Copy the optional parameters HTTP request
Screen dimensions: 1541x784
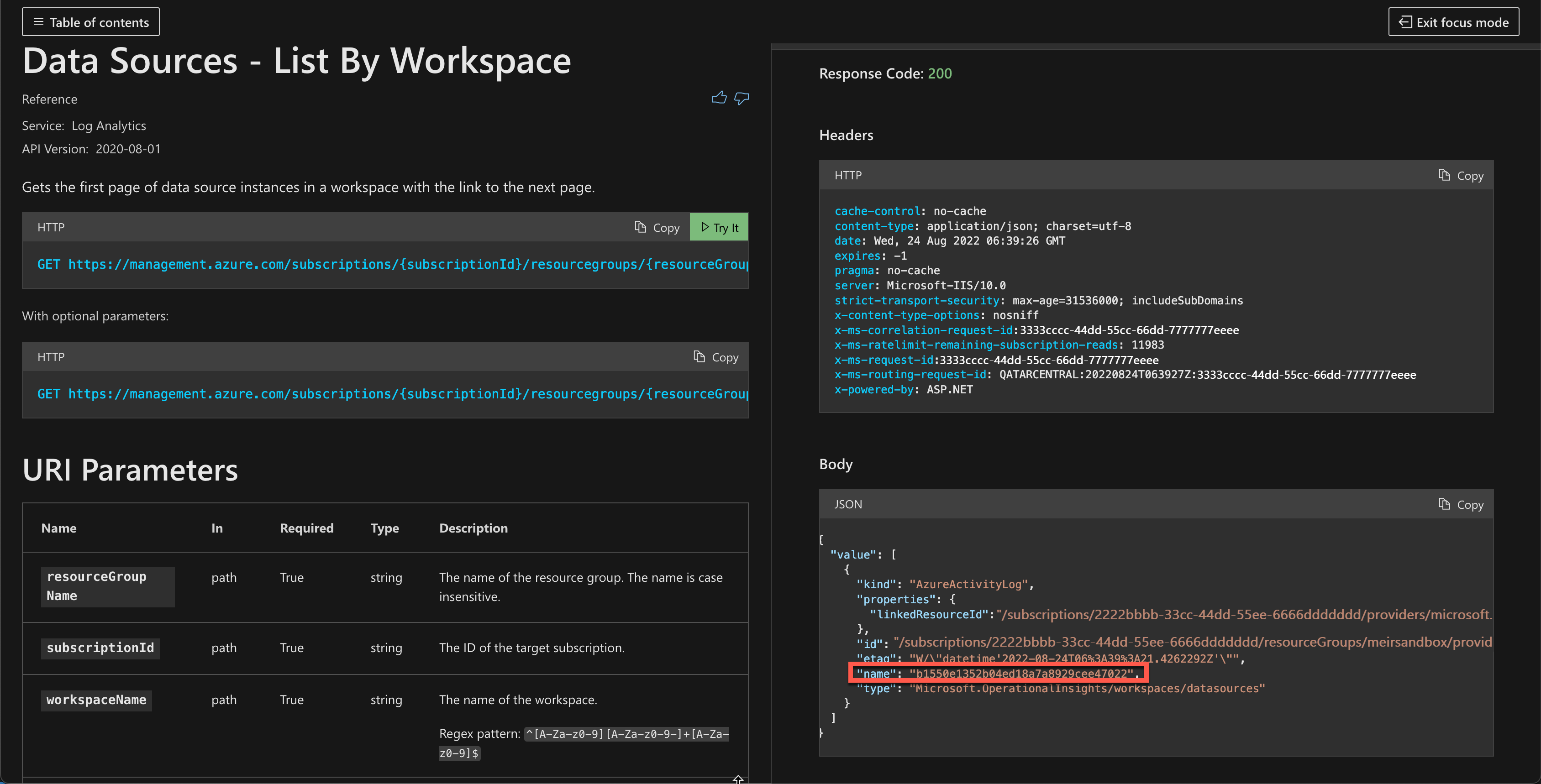pyautogui.click(x=716, y=357)
